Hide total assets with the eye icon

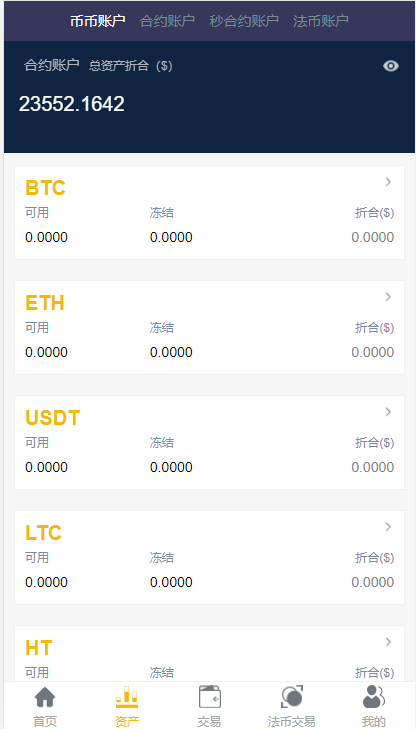(391, 66)
